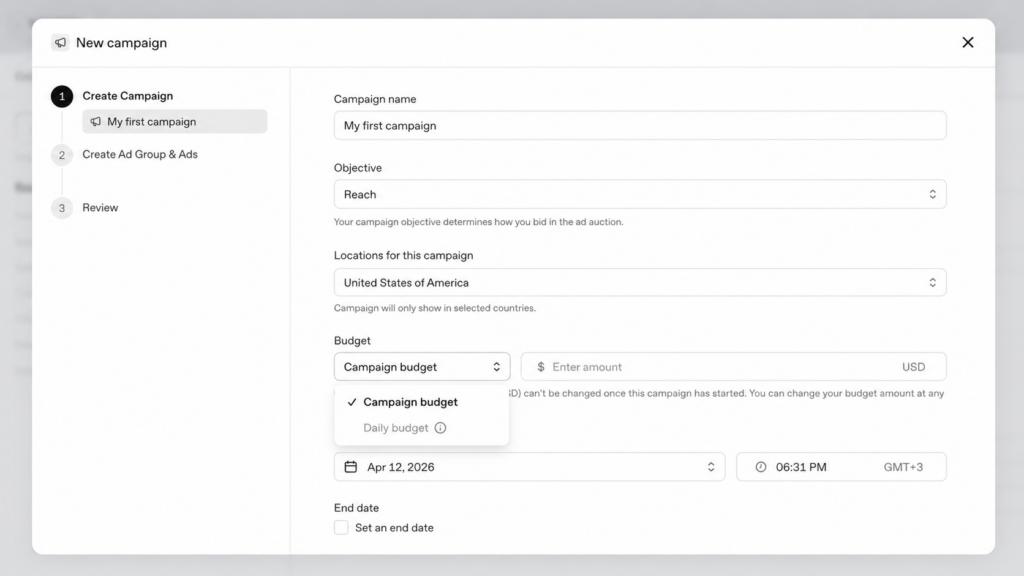Click the Objective helper text about ad auction
Screen dimensions: 1024x576
[x=478, y=222]
